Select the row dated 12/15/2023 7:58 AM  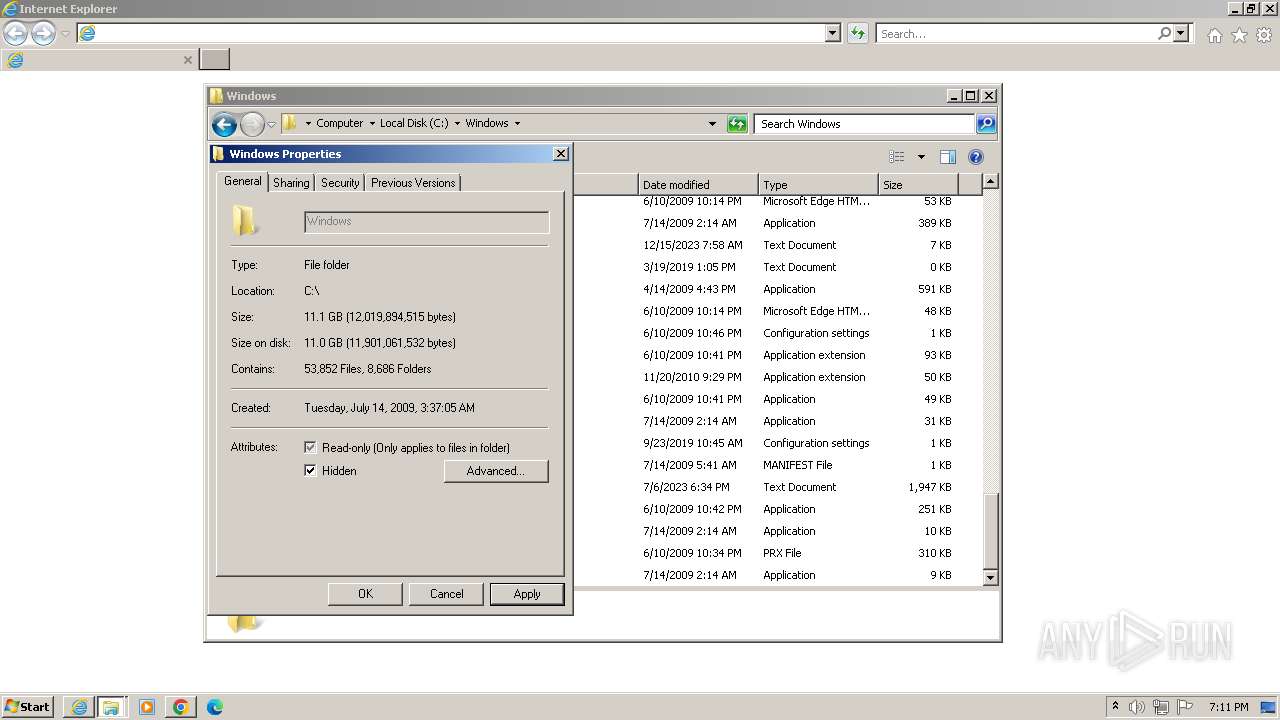(780, 245)
